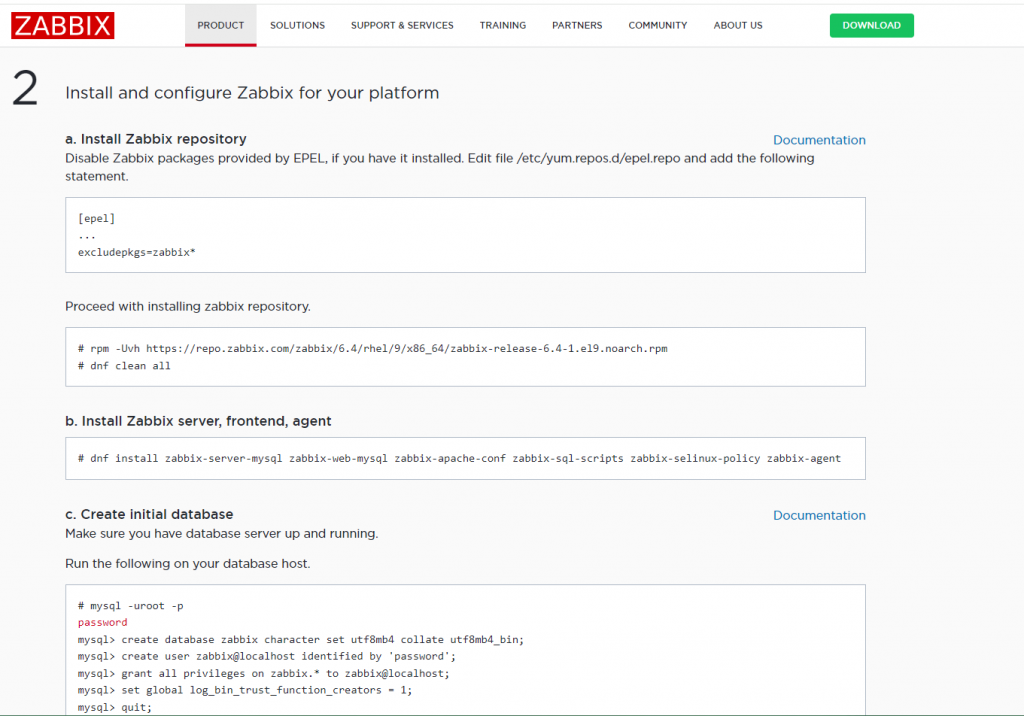The width and height of the screenshot is (1024, 716).
Task: Click the green Download button
Action: 872,25
